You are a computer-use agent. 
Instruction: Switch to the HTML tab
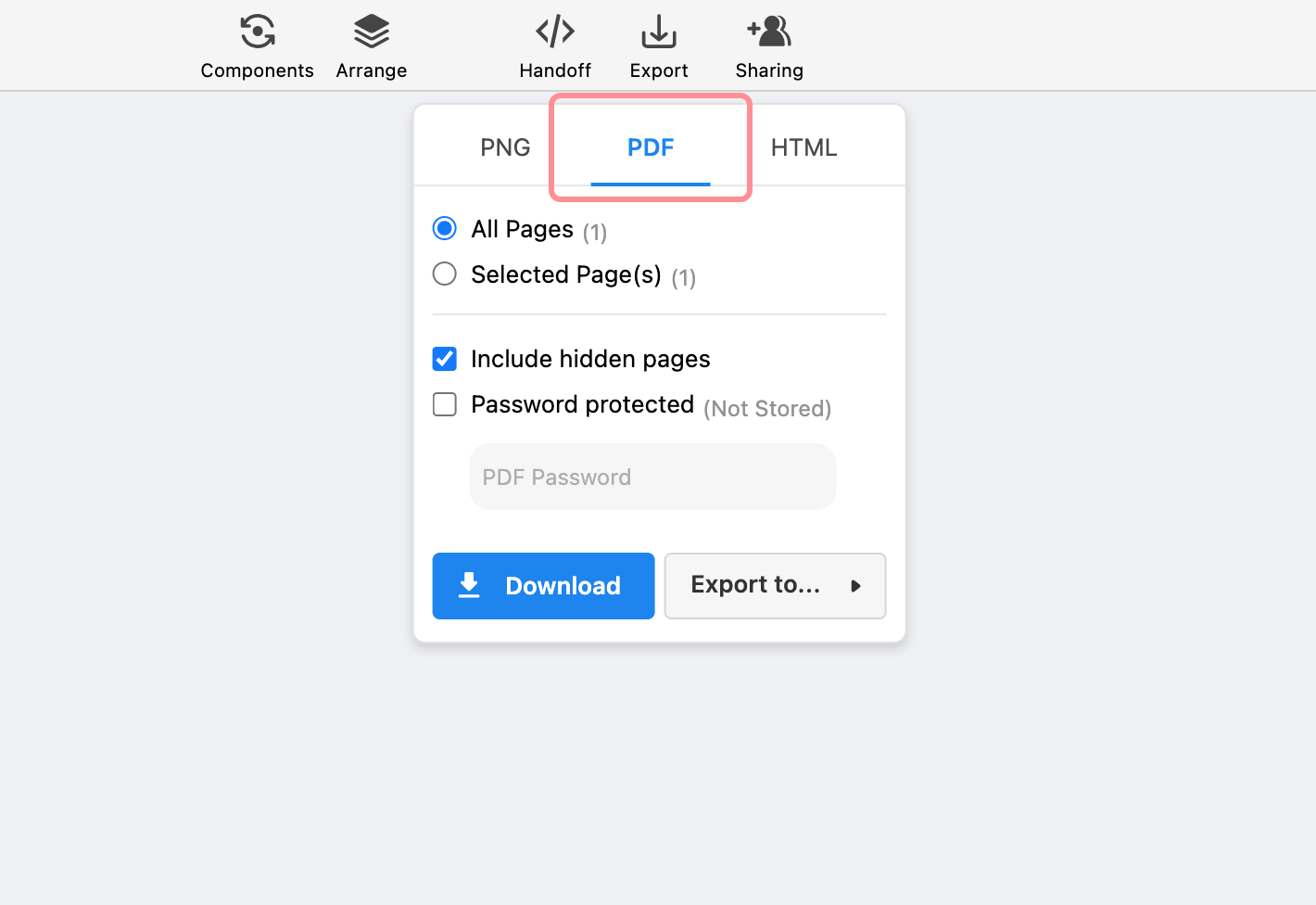(x=804, y=147)
